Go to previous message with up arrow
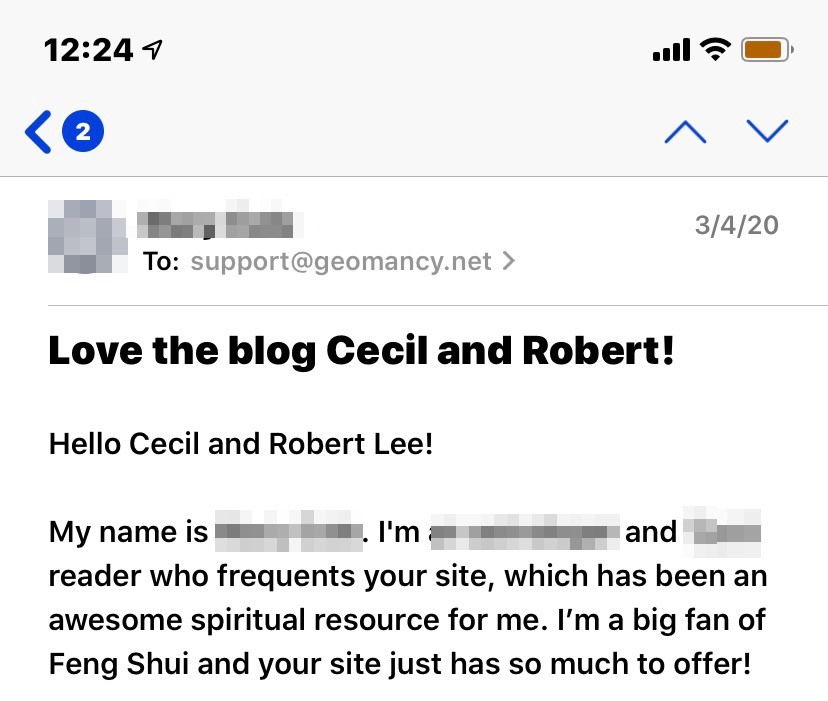This screenshot has height=701, width=828. [x=685, y=132]
